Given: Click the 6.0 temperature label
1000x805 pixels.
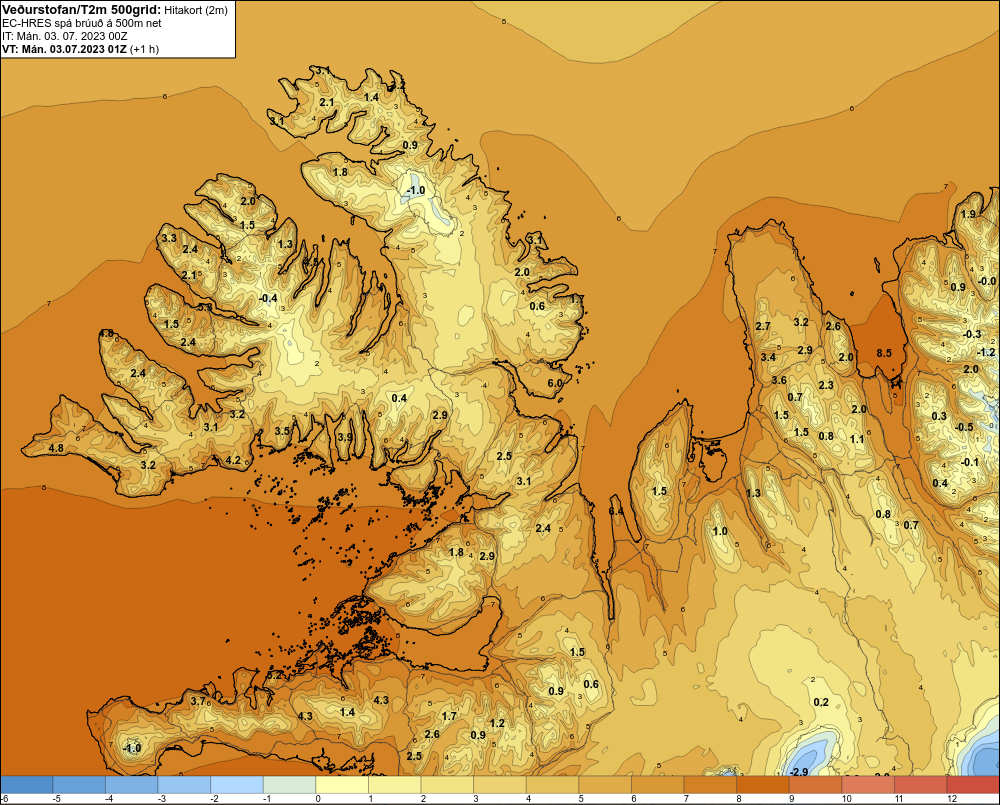Looking at the screenshot, I should (555, 383).
